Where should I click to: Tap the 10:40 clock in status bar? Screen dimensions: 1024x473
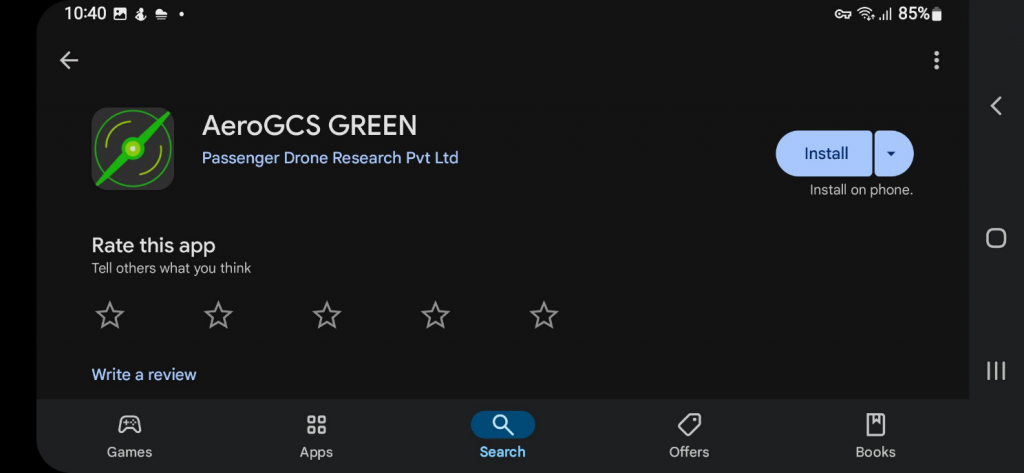(x=85, y=14)
